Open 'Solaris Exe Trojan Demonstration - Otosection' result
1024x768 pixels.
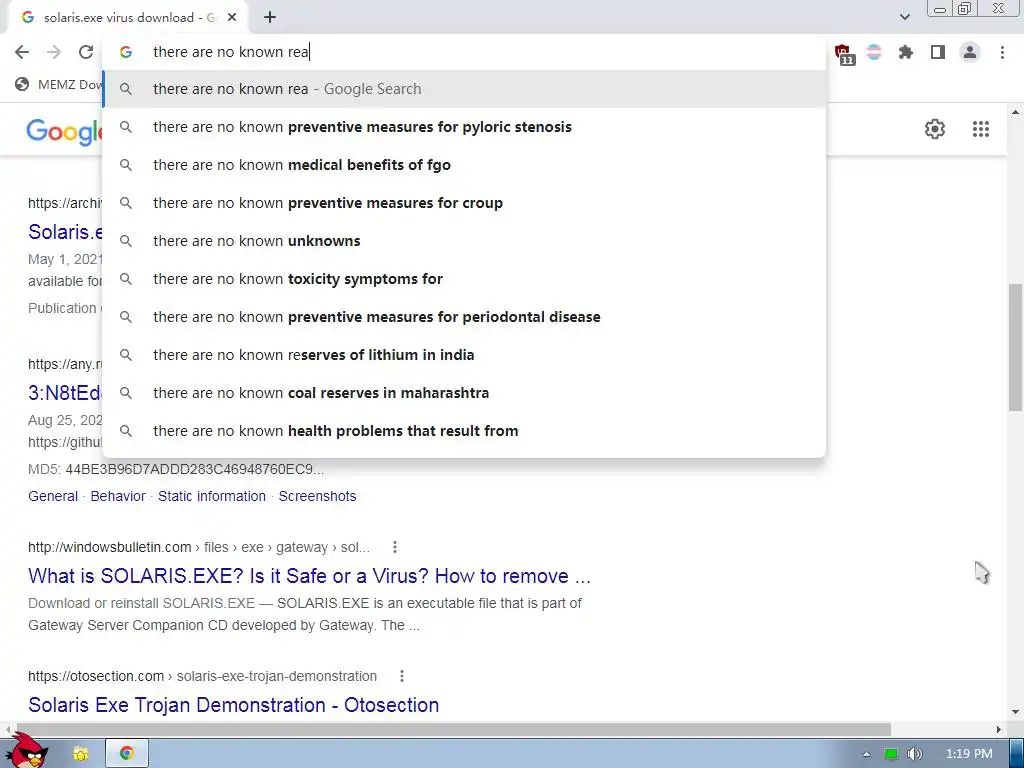[x=233, y=705]
